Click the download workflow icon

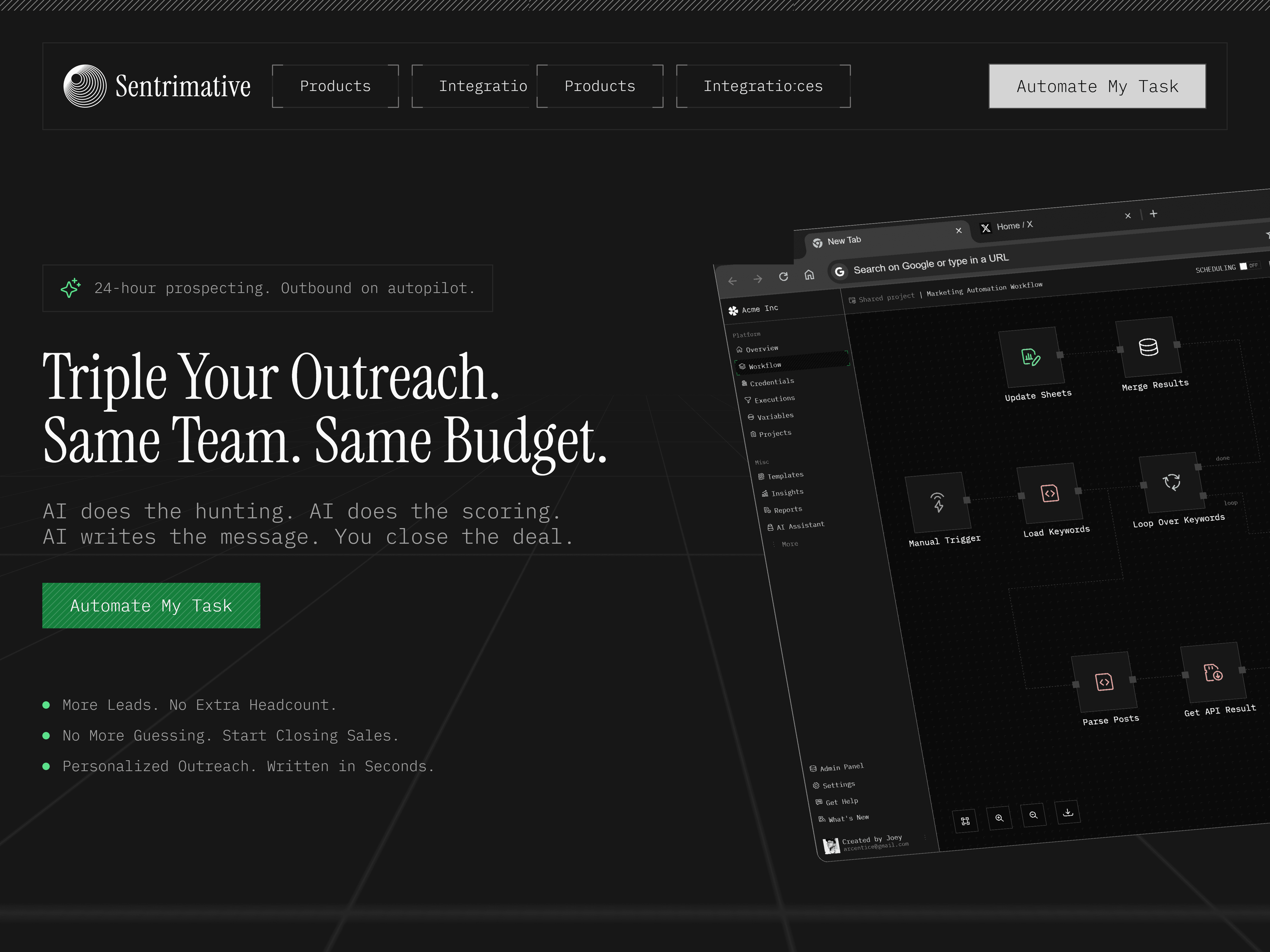[1068, 812]
